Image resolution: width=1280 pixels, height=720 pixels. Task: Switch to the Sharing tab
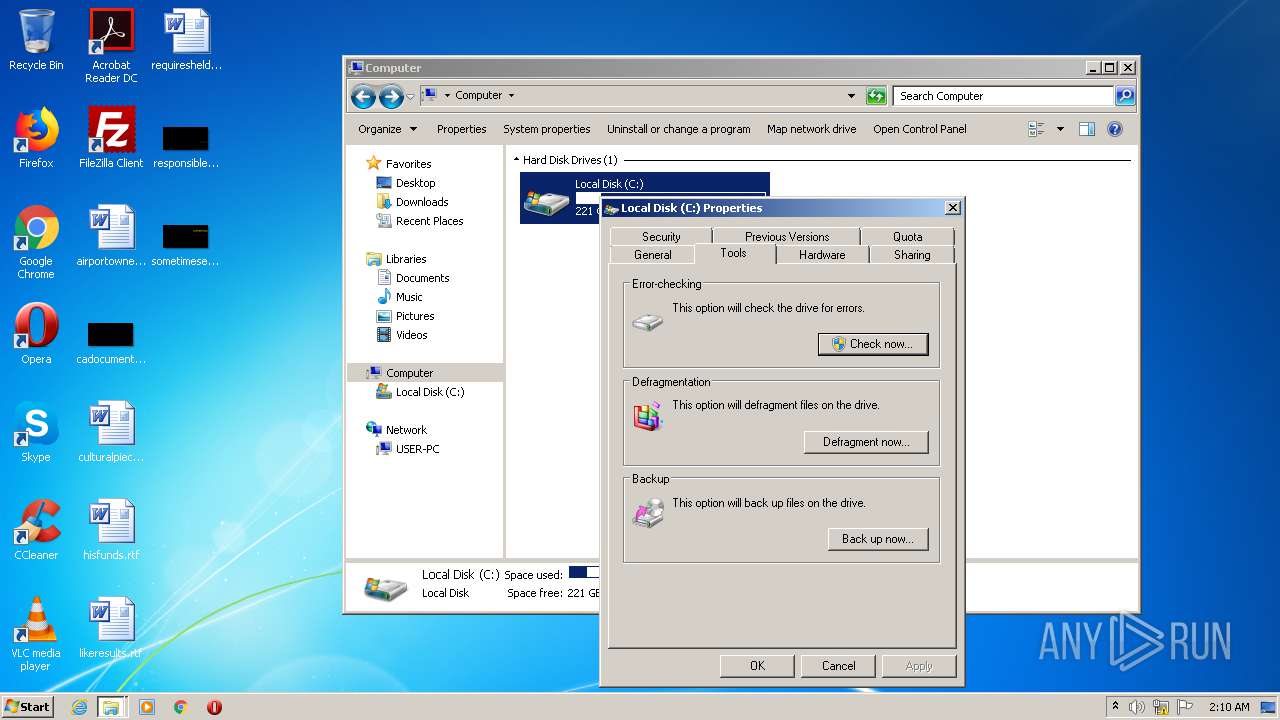[x=912, y=255]
